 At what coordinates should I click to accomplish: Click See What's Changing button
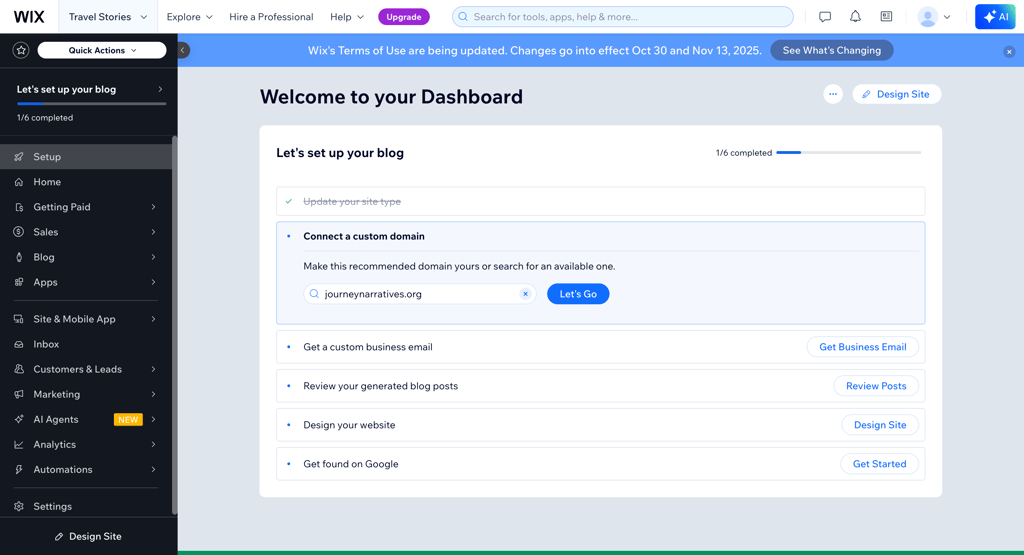(831, 50)
